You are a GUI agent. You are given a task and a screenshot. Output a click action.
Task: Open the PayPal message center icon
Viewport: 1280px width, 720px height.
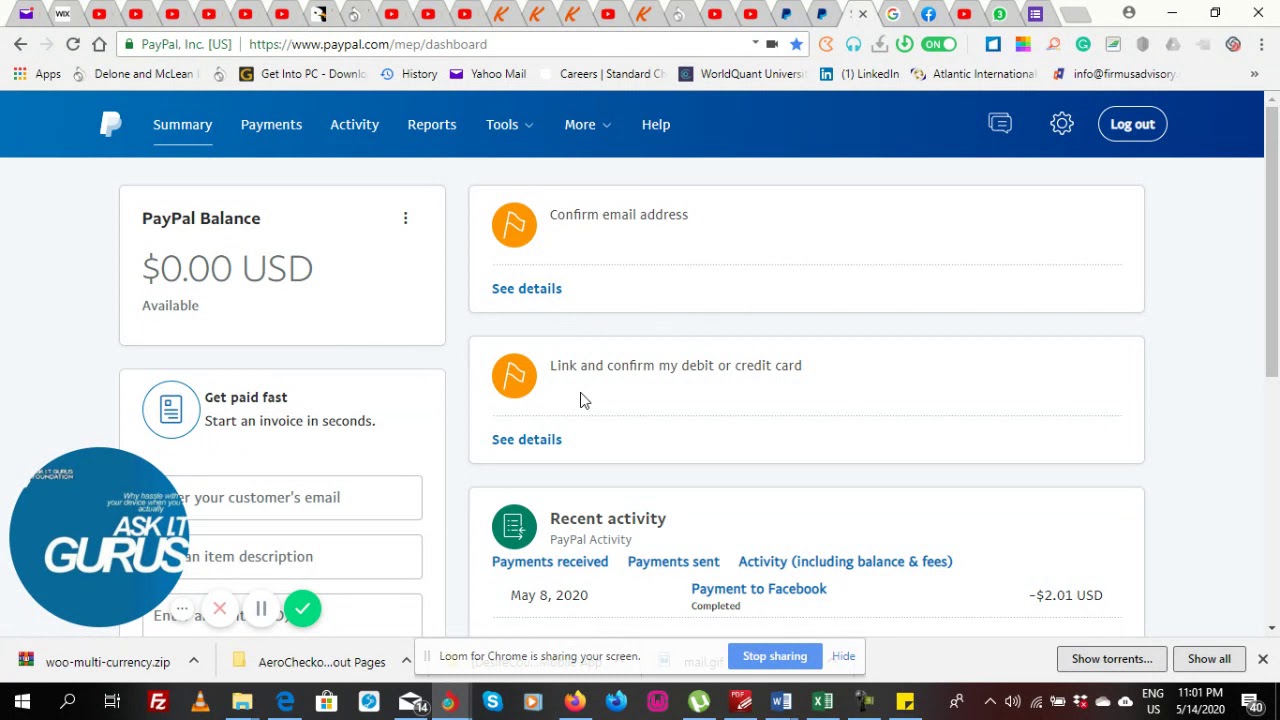point(1000,123)
